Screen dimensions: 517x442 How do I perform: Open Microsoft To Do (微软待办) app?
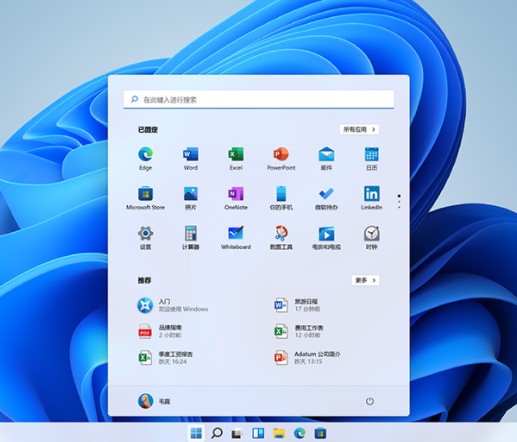[326, 198]
